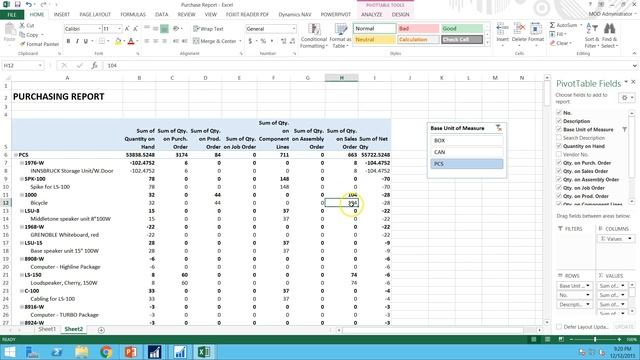Click the accounting dollar format icon

(x=250, y=41)
